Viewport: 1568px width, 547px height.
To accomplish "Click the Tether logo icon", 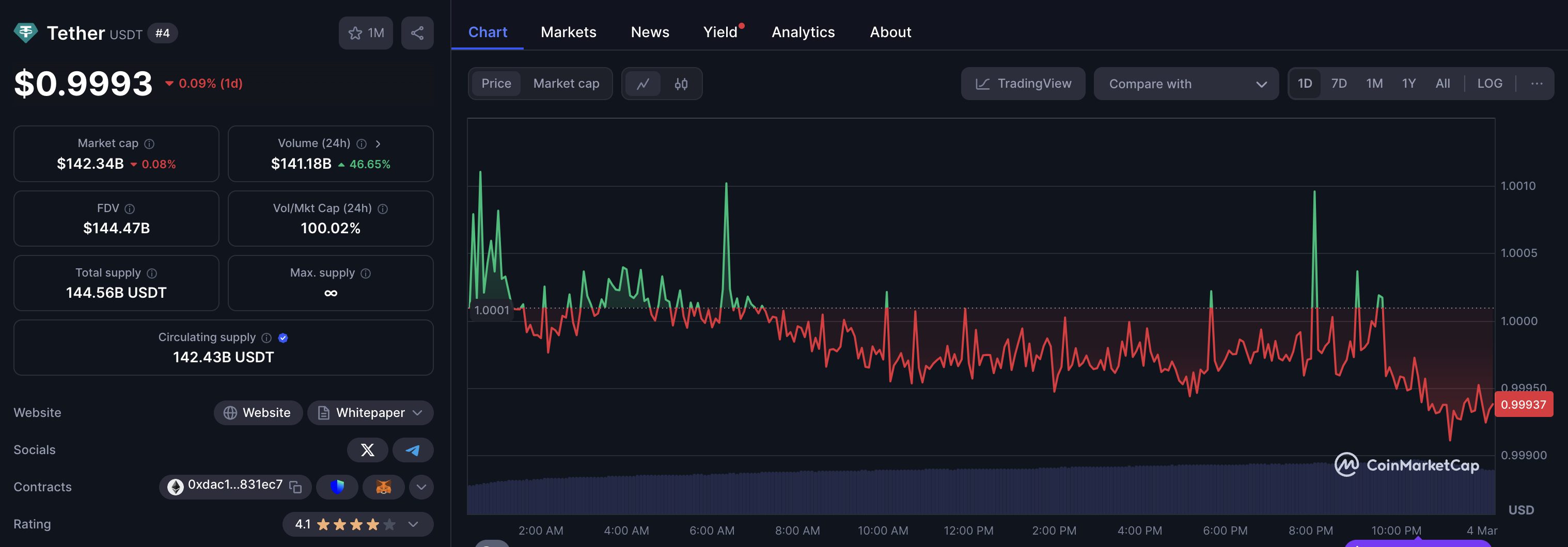I will click(26, 33).
